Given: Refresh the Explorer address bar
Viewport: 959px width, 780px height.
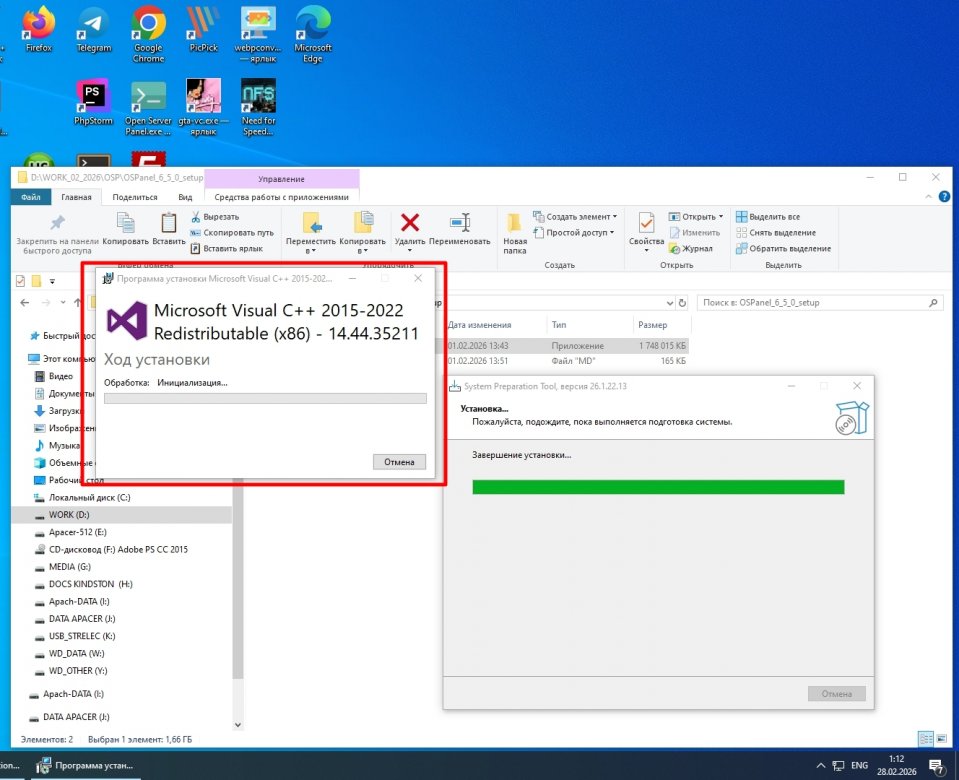Looking at the screenshot, I should click(683, 303).
